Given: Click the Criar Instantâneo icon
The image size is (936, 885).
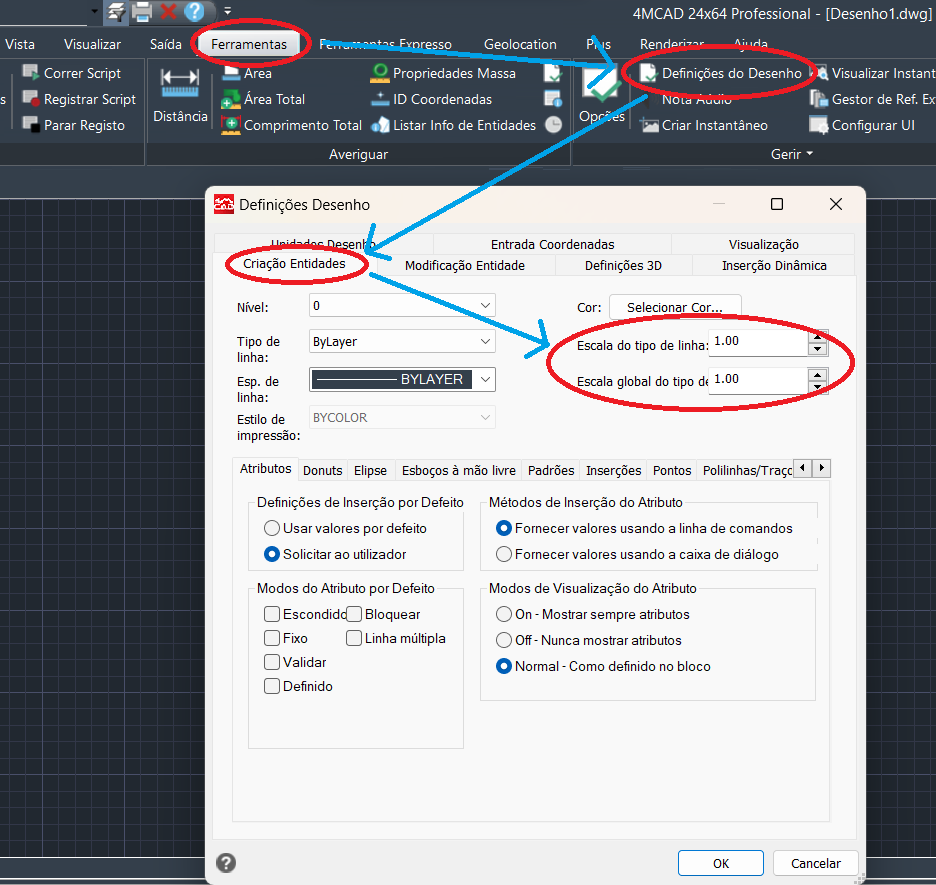Looking at the screenshot, I should [649, 125].
